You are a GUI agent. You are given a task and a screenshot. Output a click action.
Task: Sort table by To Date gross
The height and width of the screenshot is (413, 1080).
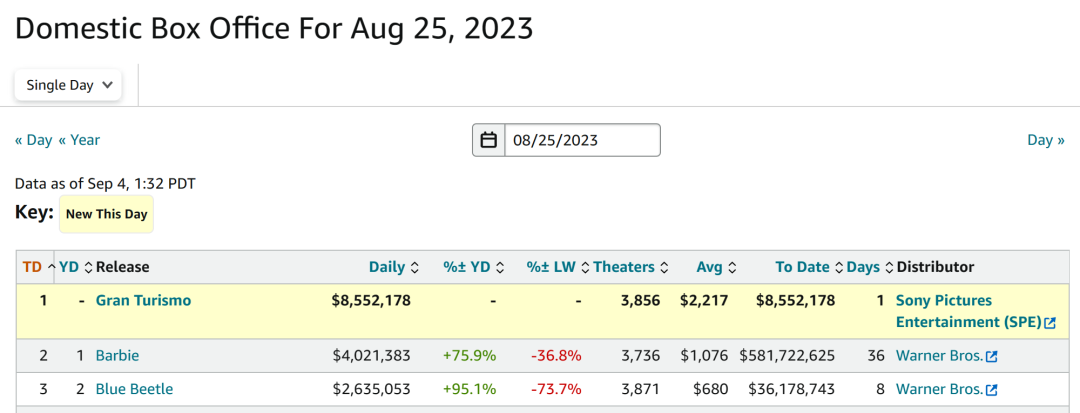808,267
